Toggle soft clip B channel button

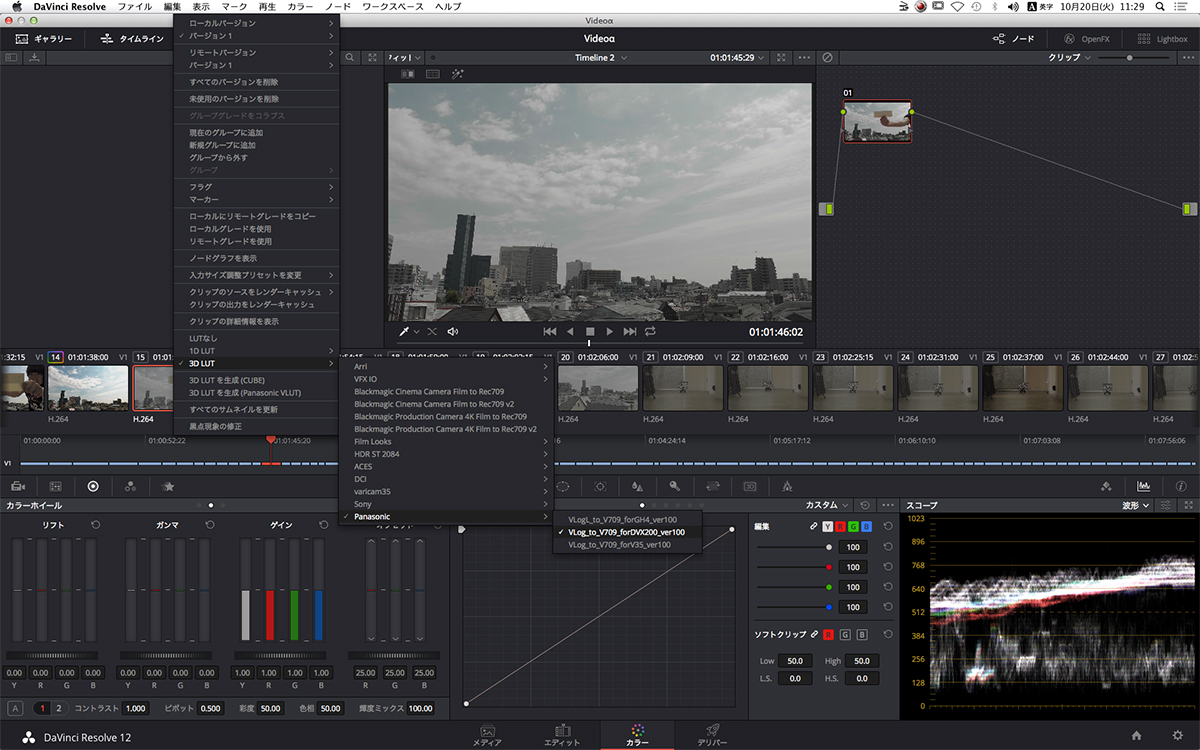[862, 634]
